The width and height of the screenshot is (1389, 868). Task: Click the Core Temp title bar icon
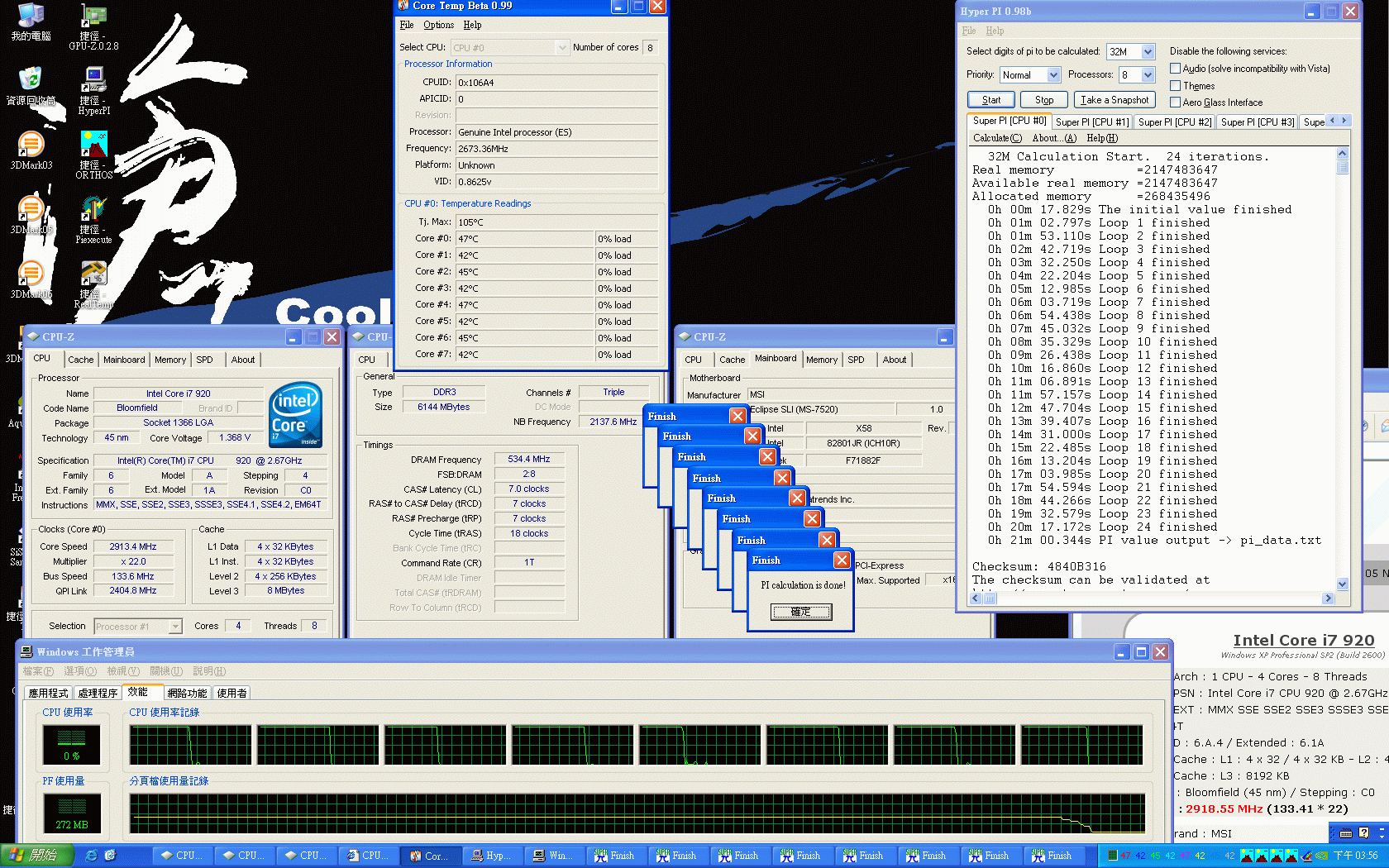click(404, 6)
